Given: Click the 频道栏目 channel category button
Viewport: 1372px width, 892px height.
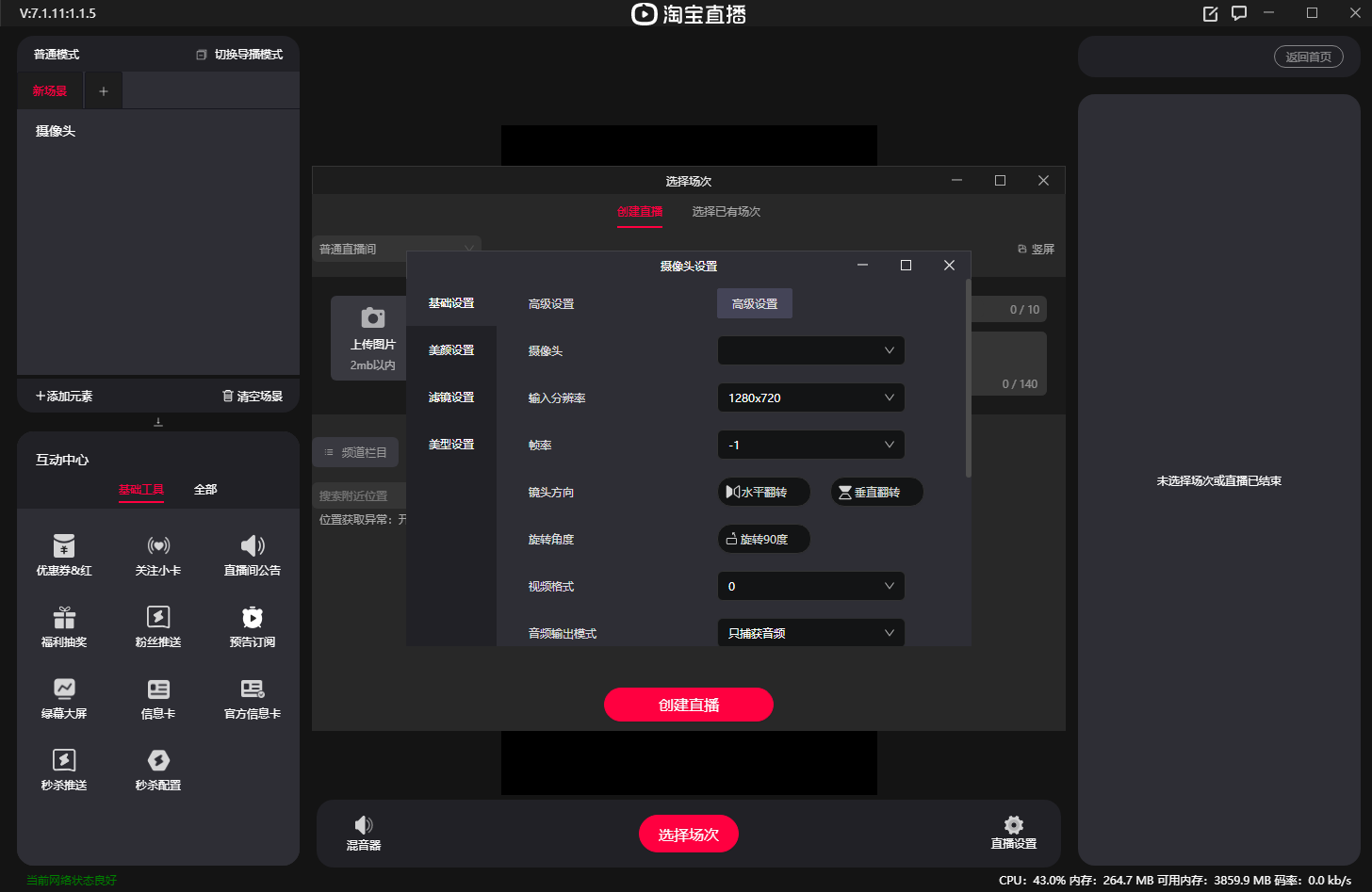Looking at the screenshot, I should pyautogui.click(x=355, y=452).
